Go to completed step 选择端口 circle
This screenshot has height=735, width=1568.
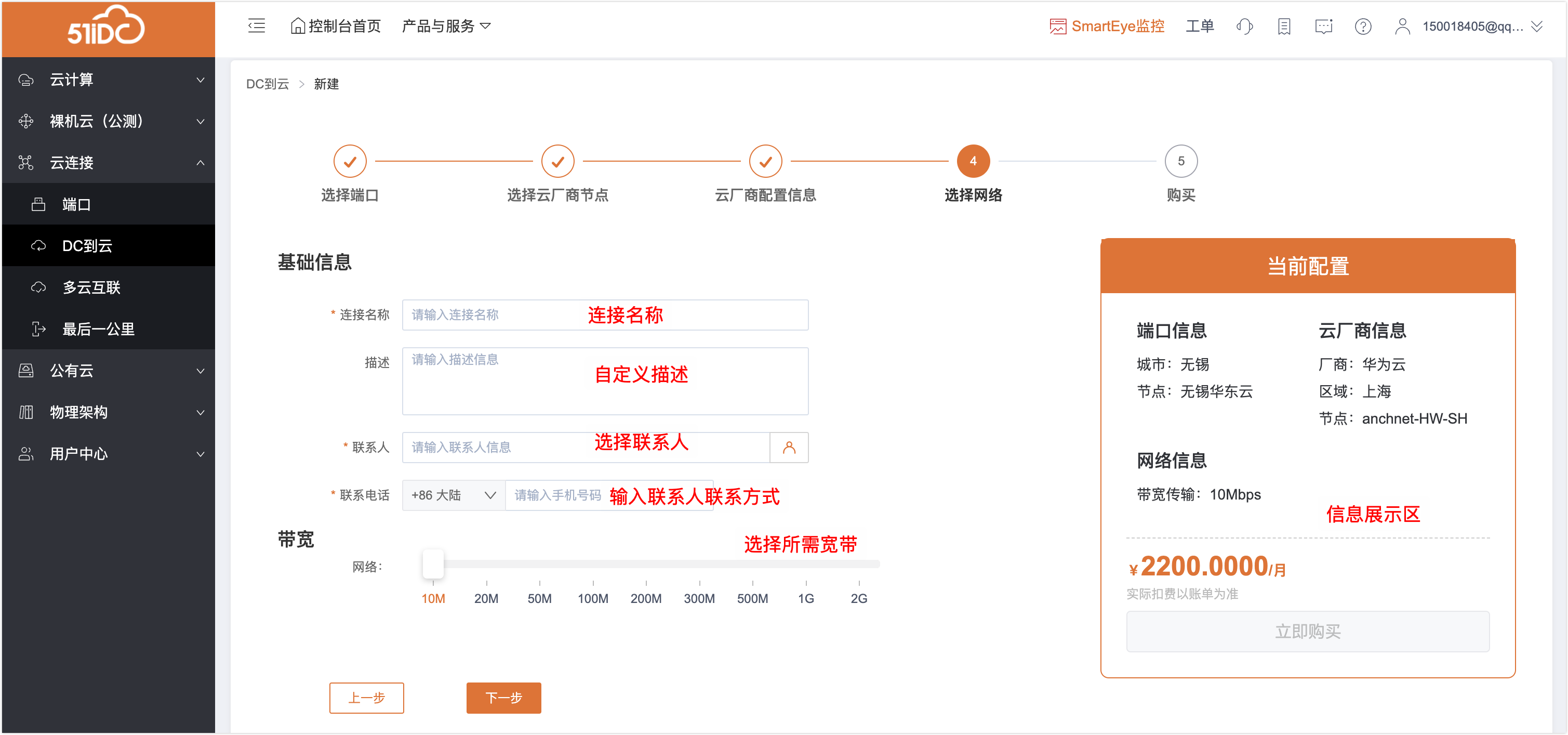[350, 161]
